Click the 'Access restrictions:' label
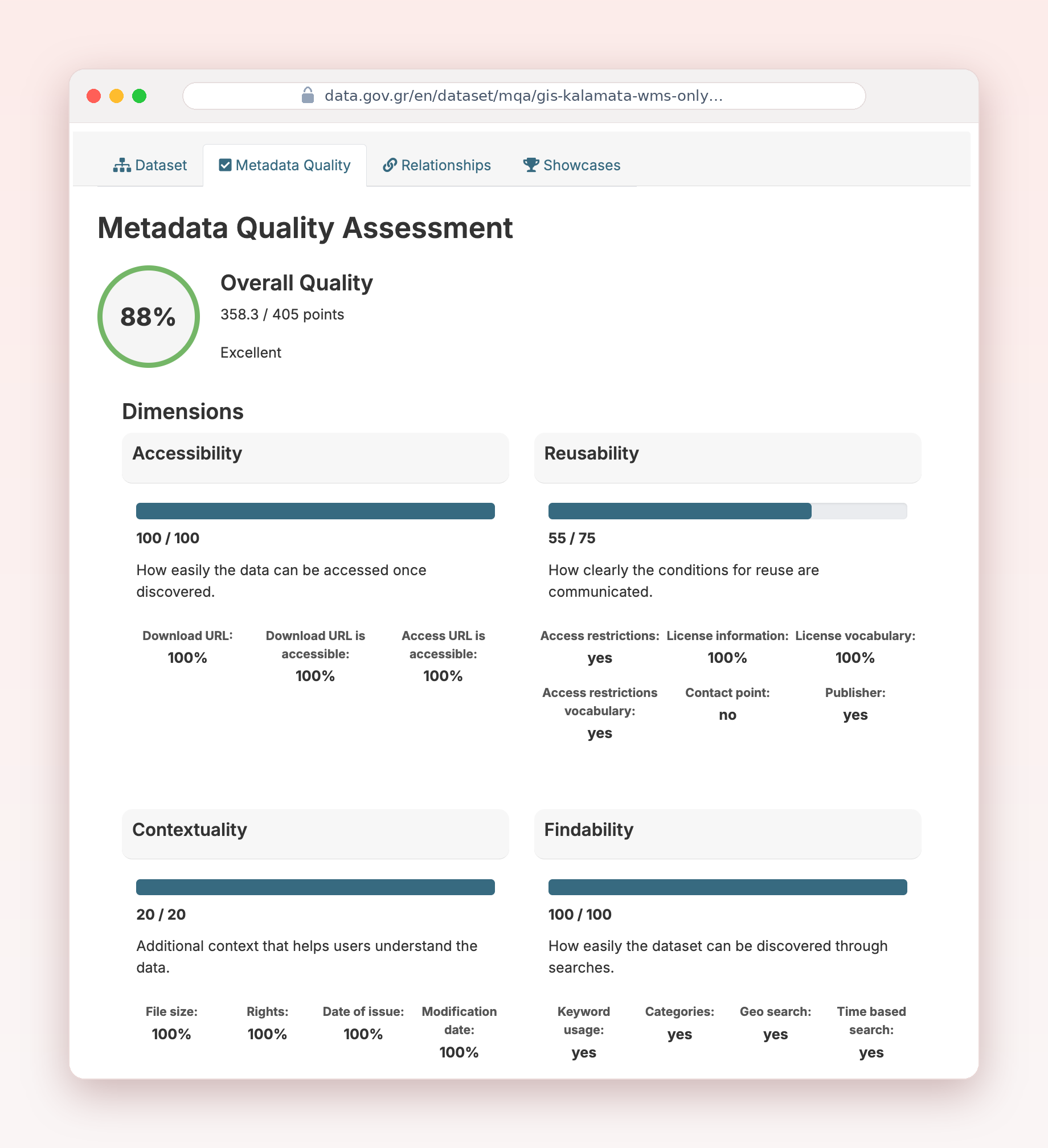The image size is (1048, 1148). click(600, 635)
